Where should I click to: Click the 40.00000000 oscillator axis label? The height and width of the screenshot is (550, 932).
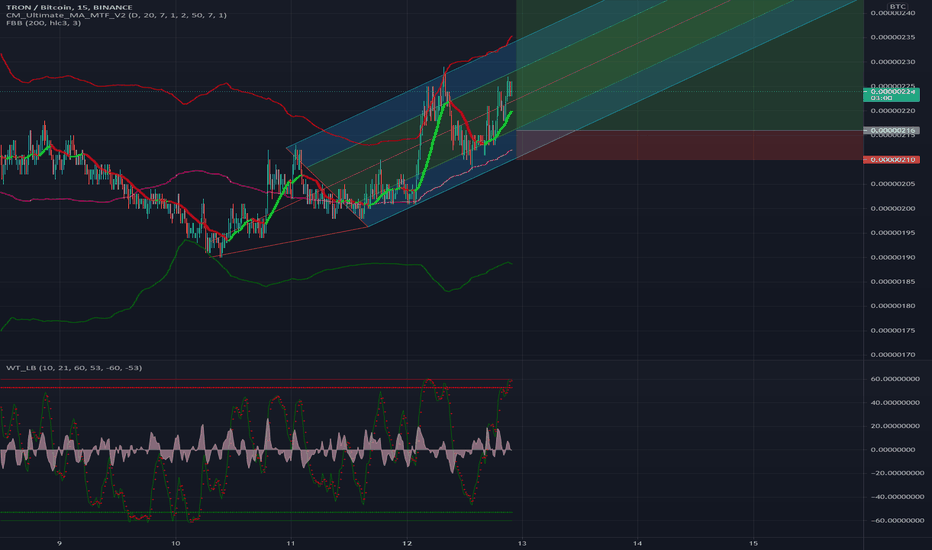click(895, 403)
